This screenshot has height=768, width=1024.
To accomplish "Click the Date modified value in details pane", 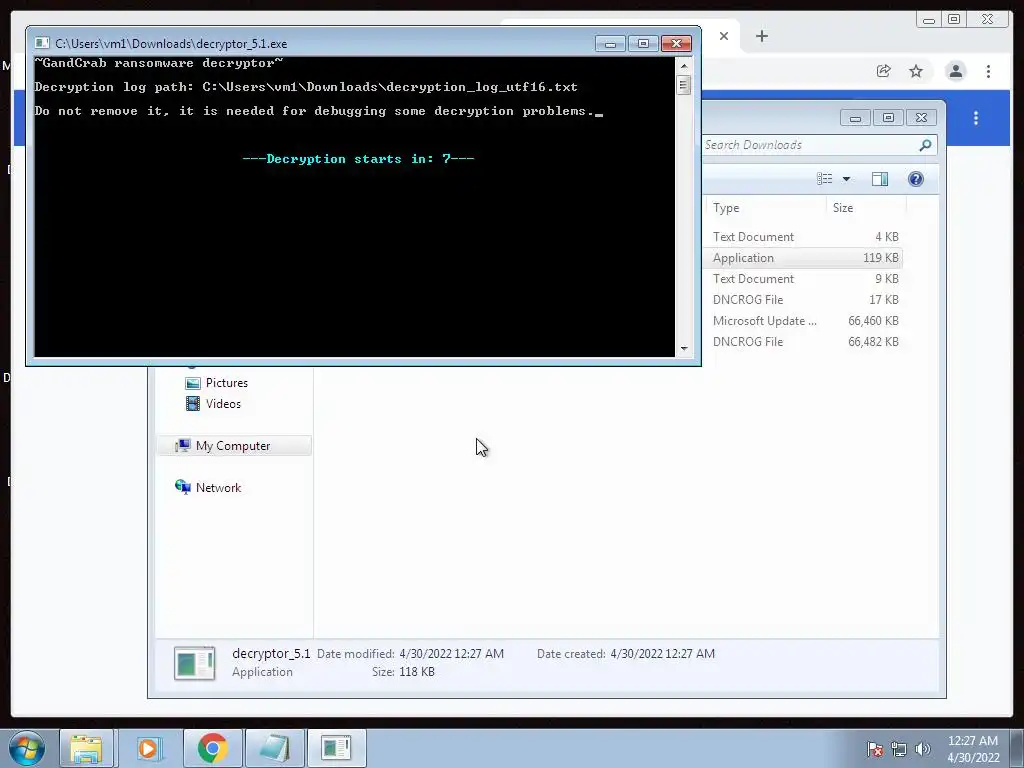I will [x=451, y=654].
